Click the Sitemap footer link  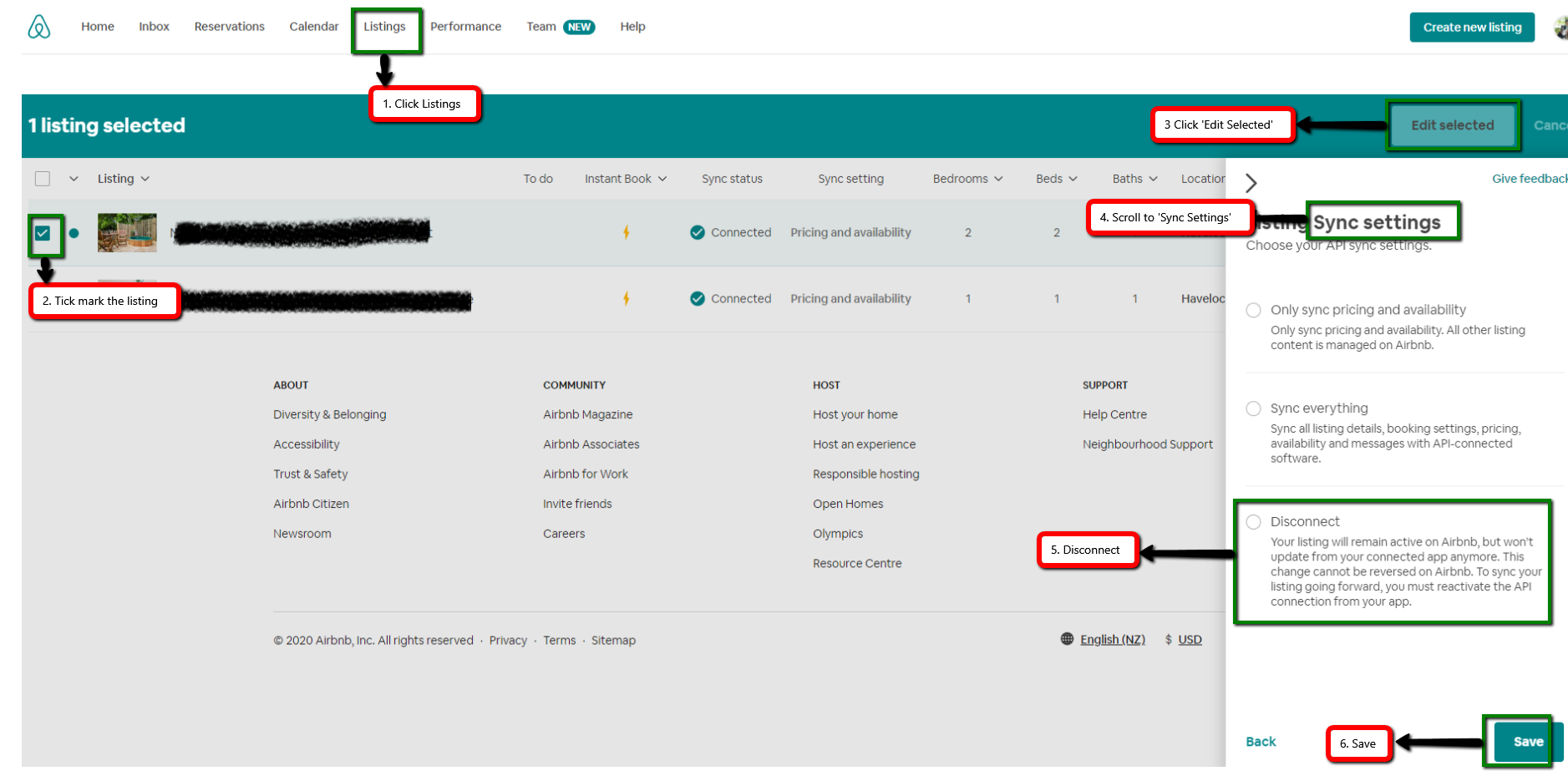[x=613, y=640]
